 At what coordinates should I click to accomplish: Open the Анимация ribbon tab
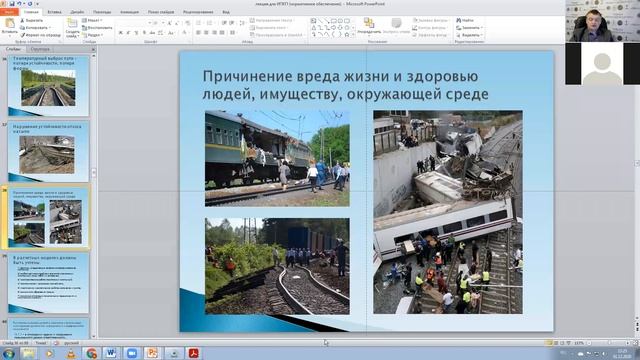pyautogui.click(x=129, y=12)
